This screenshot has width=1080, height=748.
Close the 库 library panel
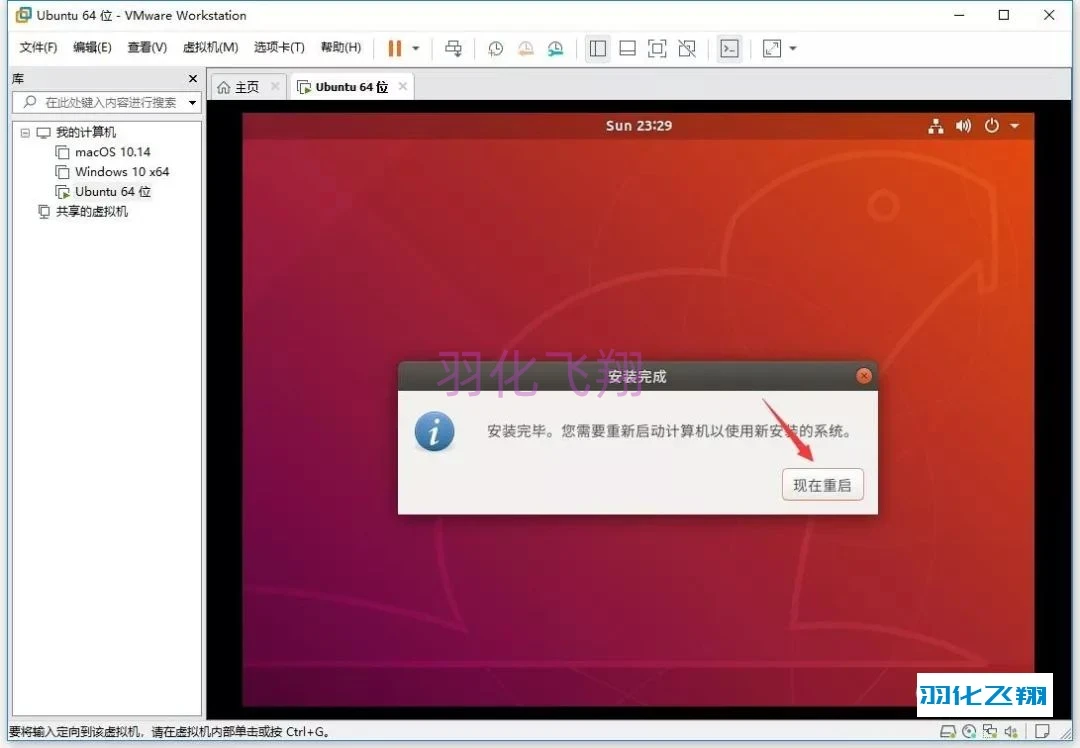pyautogui.click(x=193, y=79)
